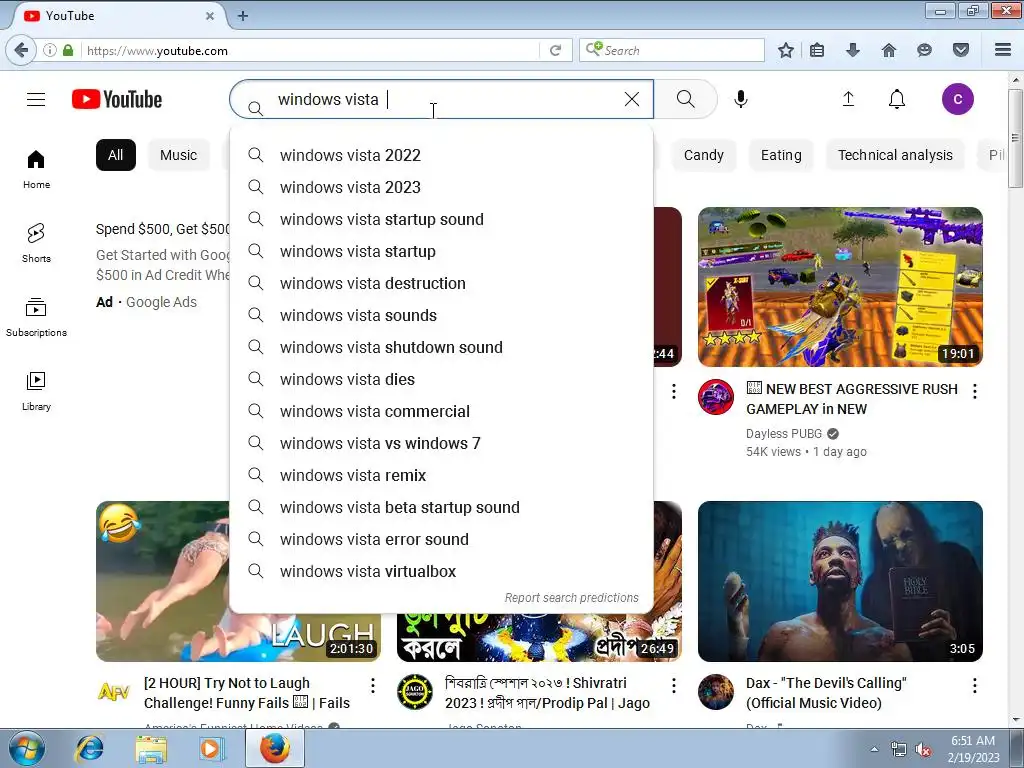The image size is (1024, 768).
Task: Open Windows Media Player from taskbar
Action: pyautogui.click(x=212, y=748)
